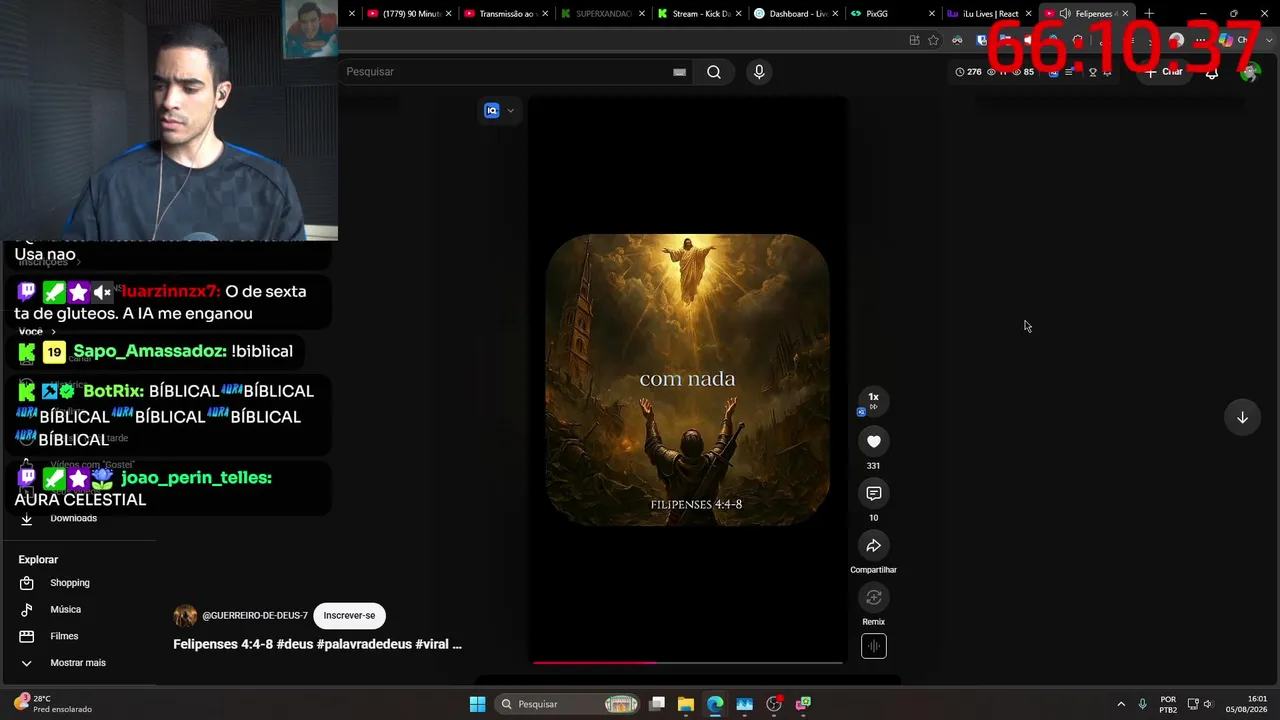Show hidden system tray icons
The height and width of the screenshot is (720, 1280).
[1120, 704]
